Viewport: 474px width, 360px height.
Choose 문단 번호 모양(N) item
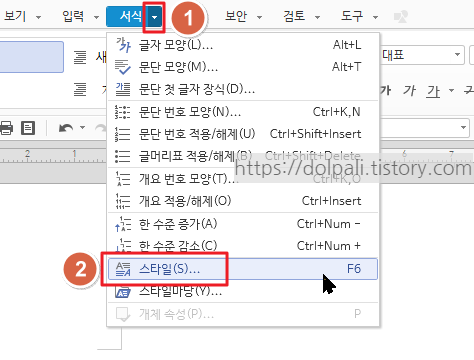coord(243,112)
